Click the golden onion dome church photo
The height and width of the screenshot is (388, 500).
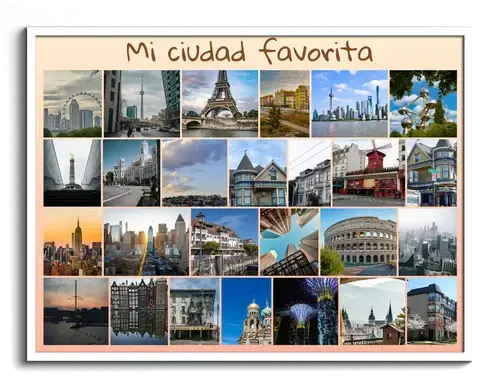pyautogui.click(x=247, y=311)
